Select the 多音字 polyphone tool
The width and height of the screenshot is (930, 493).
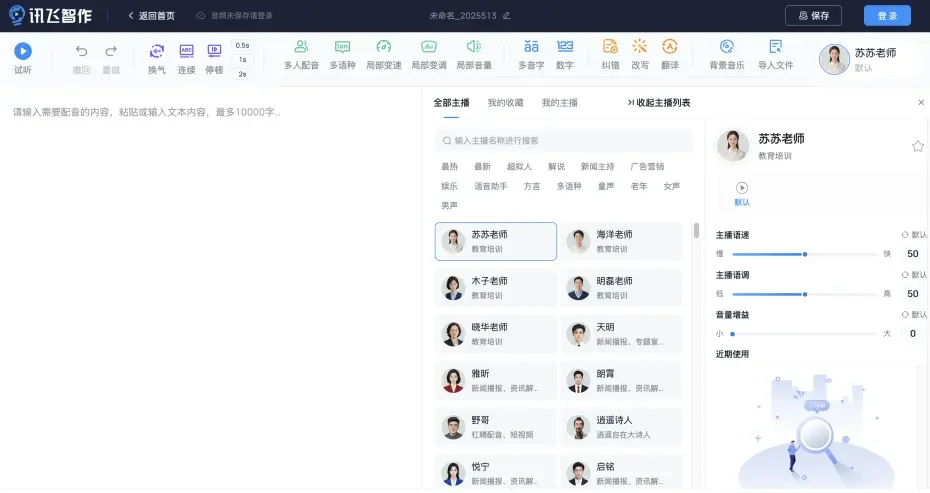pyautogui.click(x=531, y=56)
